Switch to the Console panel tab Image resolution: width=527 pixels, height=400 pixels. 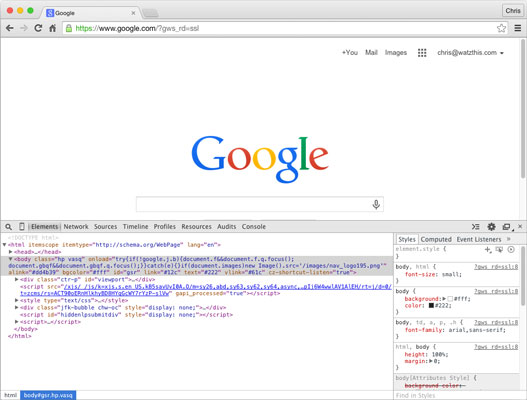tap(254, 227)
